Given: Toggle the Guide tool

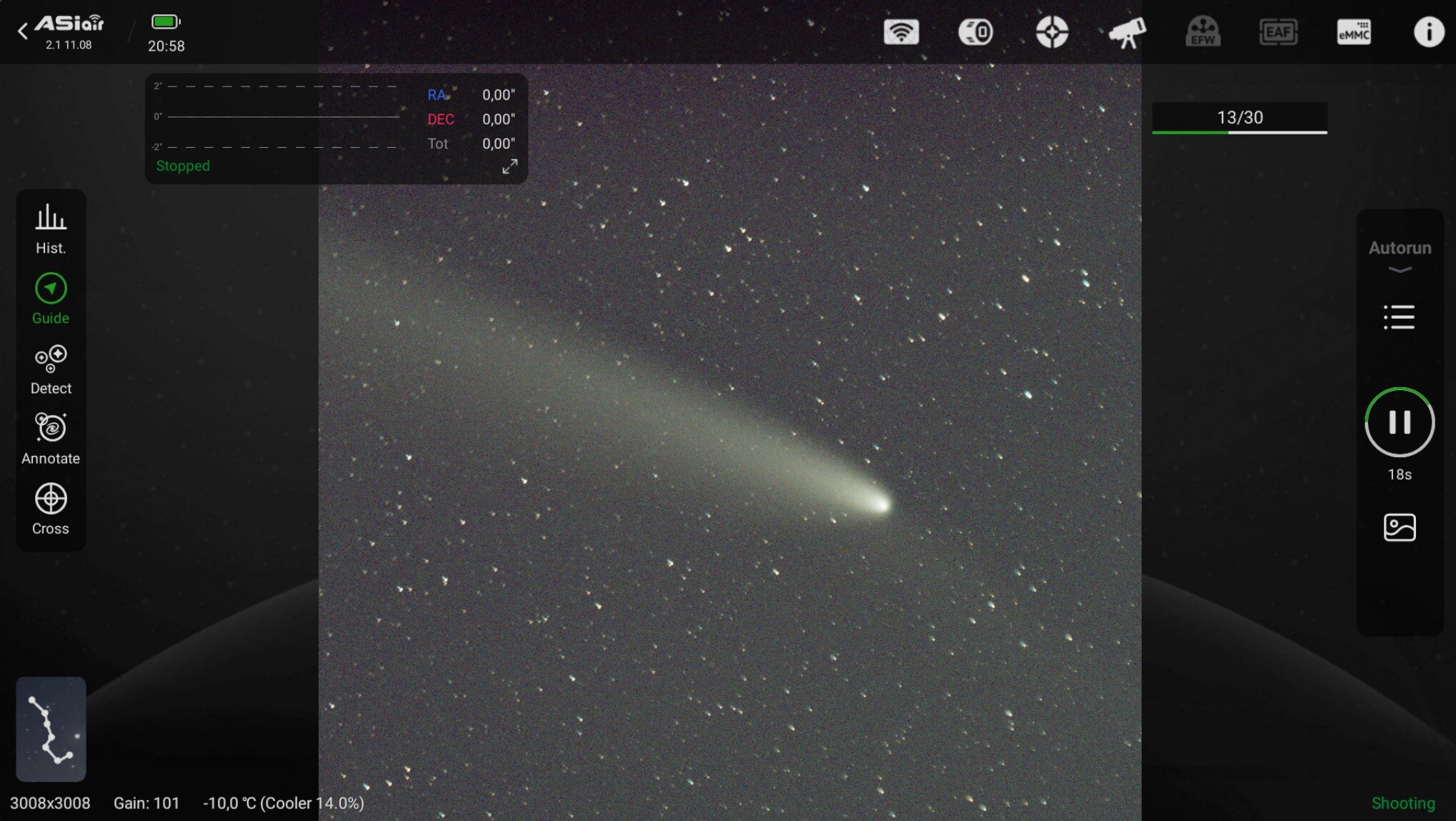Looking at the screenshot, I should click(x=51, y=299).
